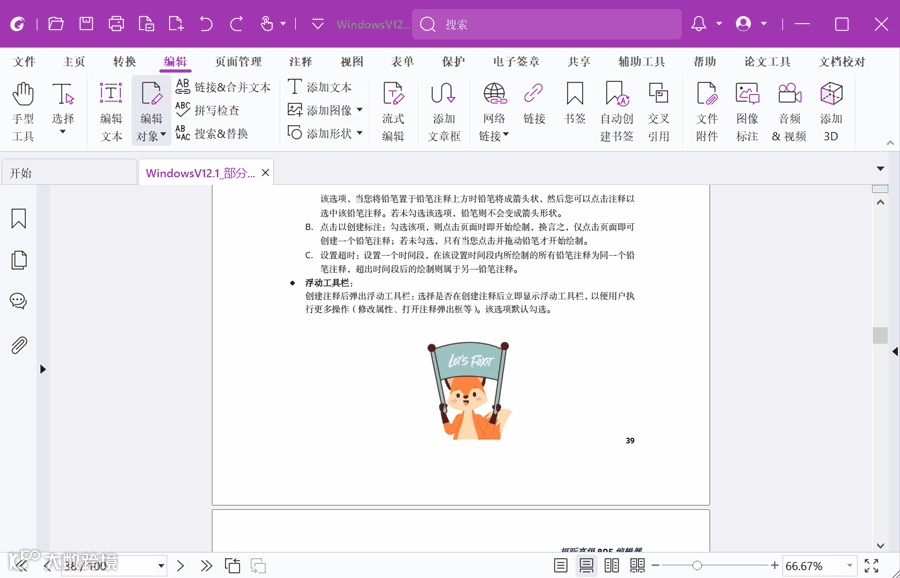Switch to the 页面管理 tab
This screenshot has height=578, width=900.
point(238,61)
